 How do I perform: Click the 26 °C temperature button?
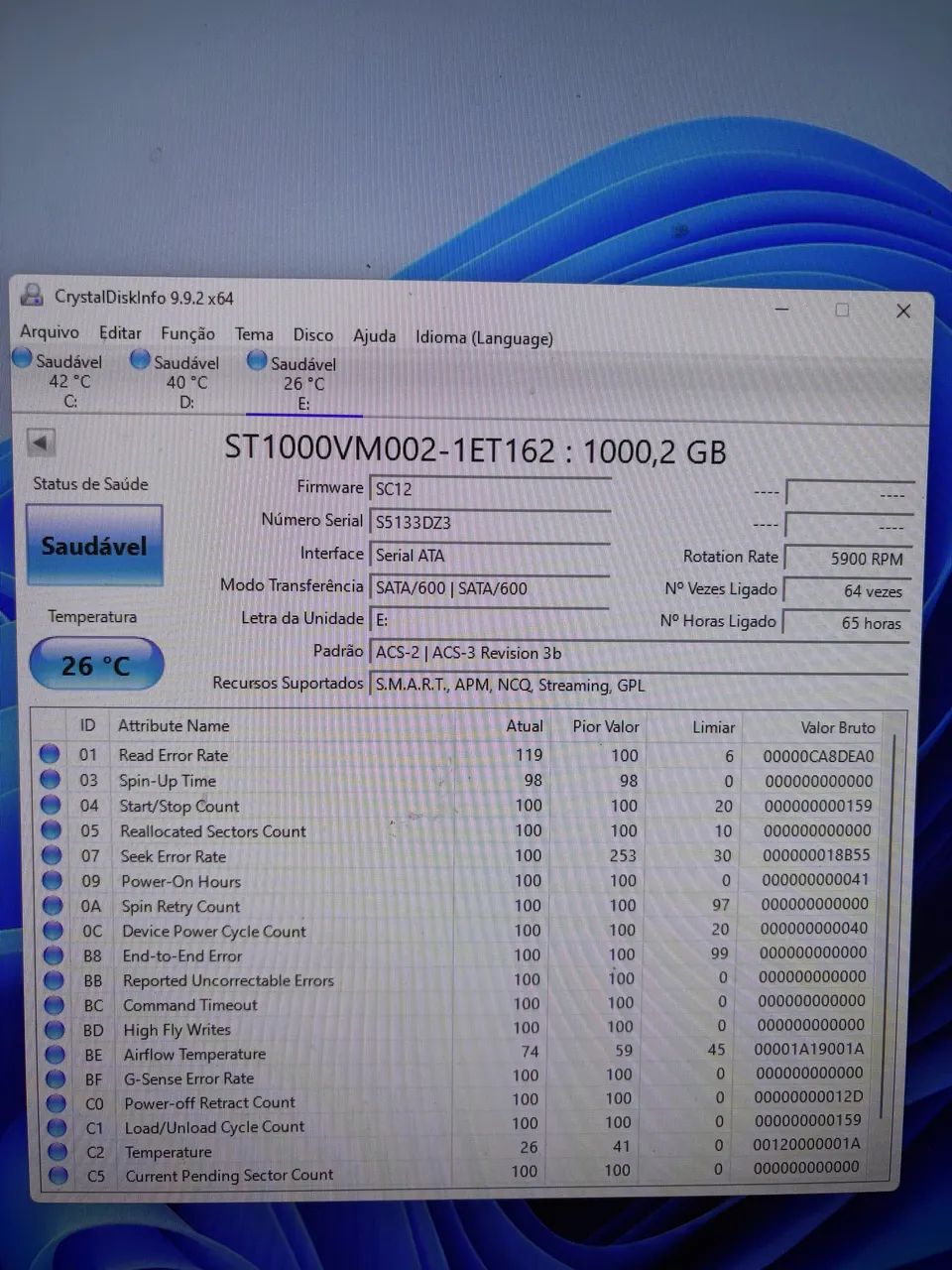[96, 664]
